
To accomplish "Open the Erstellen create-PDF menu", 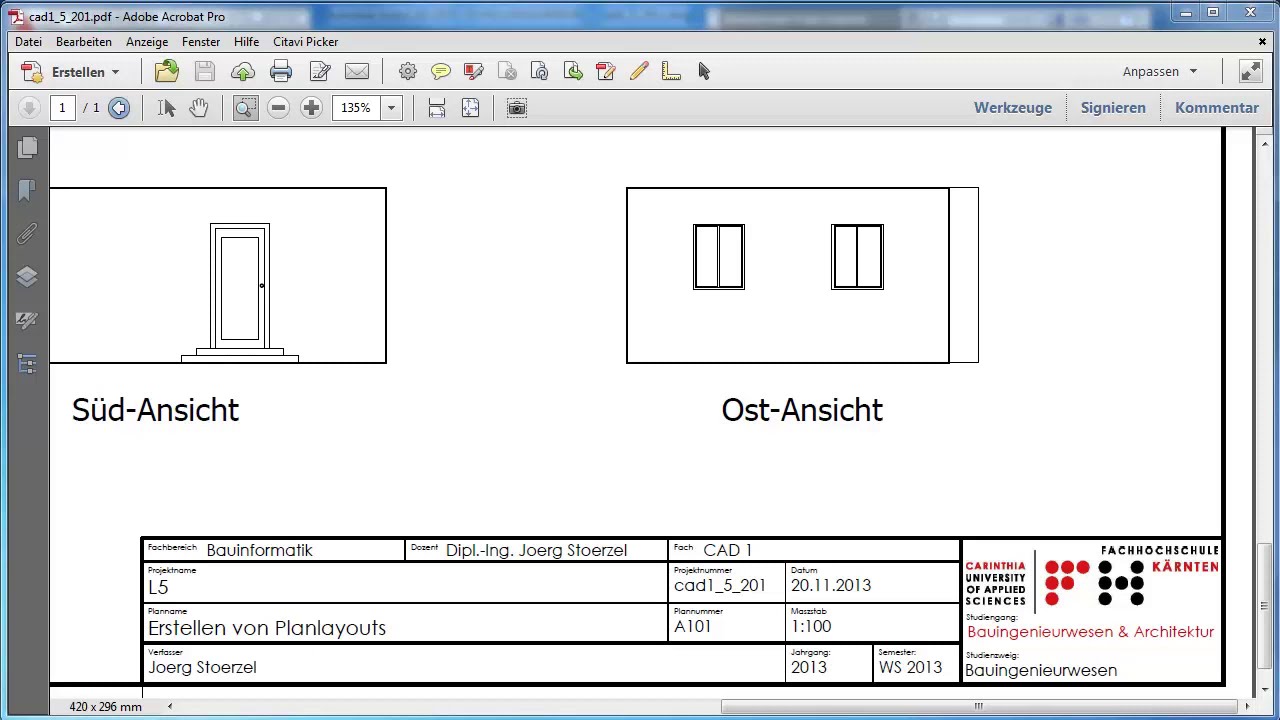I will pyautogui.click(x=72, y=72).
